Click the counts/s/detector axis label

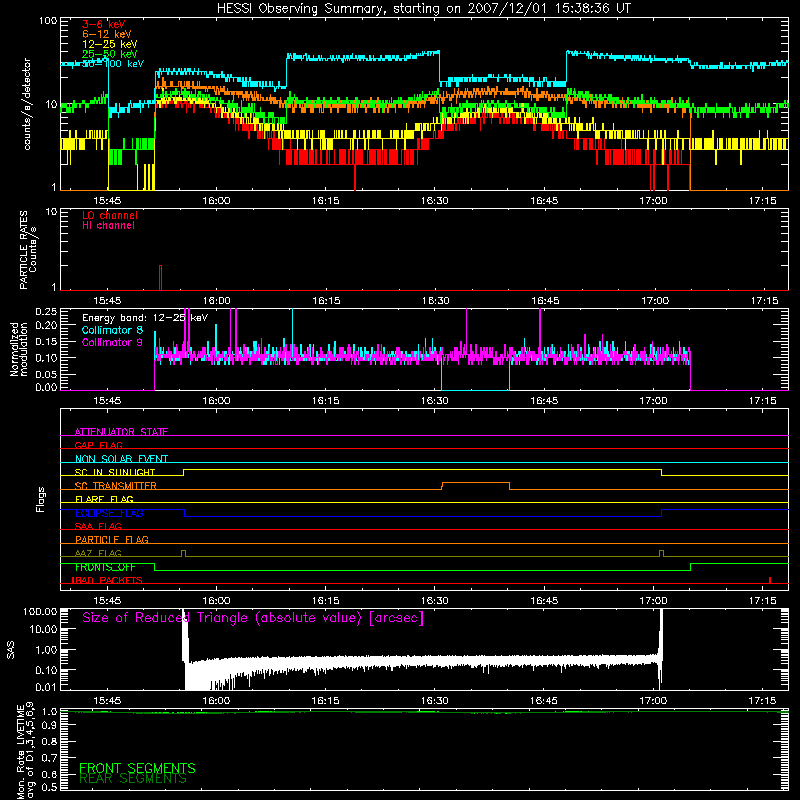[x=27, y=104]
